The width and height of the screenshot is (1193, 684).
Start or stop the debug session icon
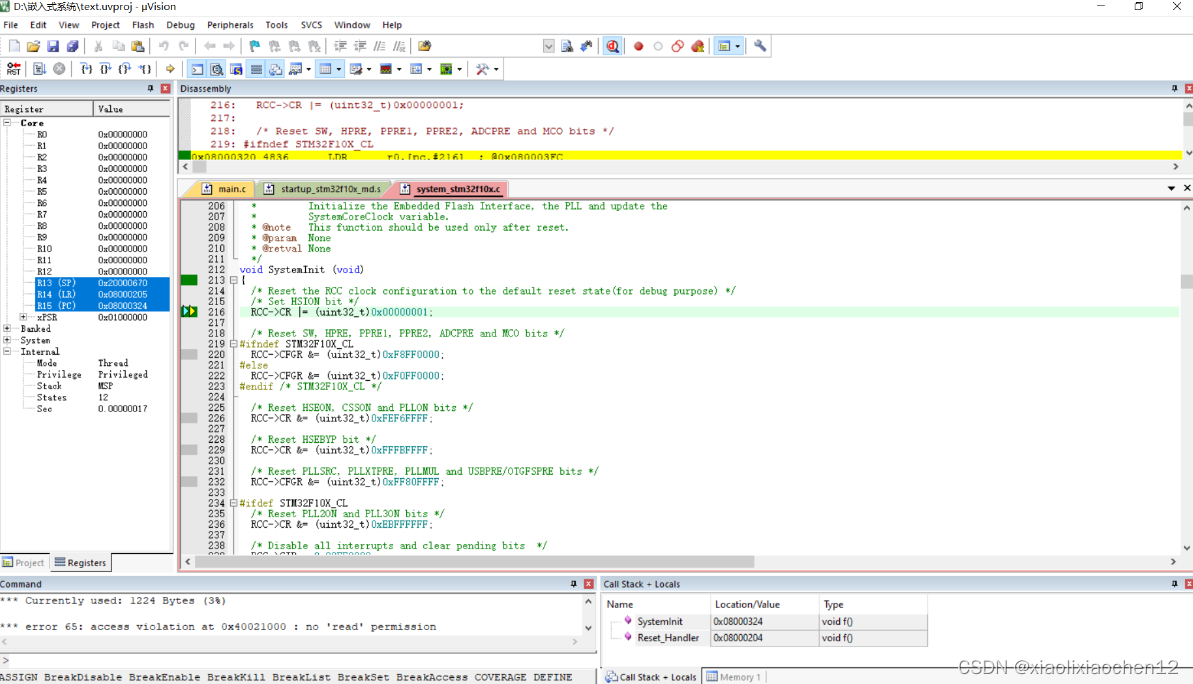(612, 46)
